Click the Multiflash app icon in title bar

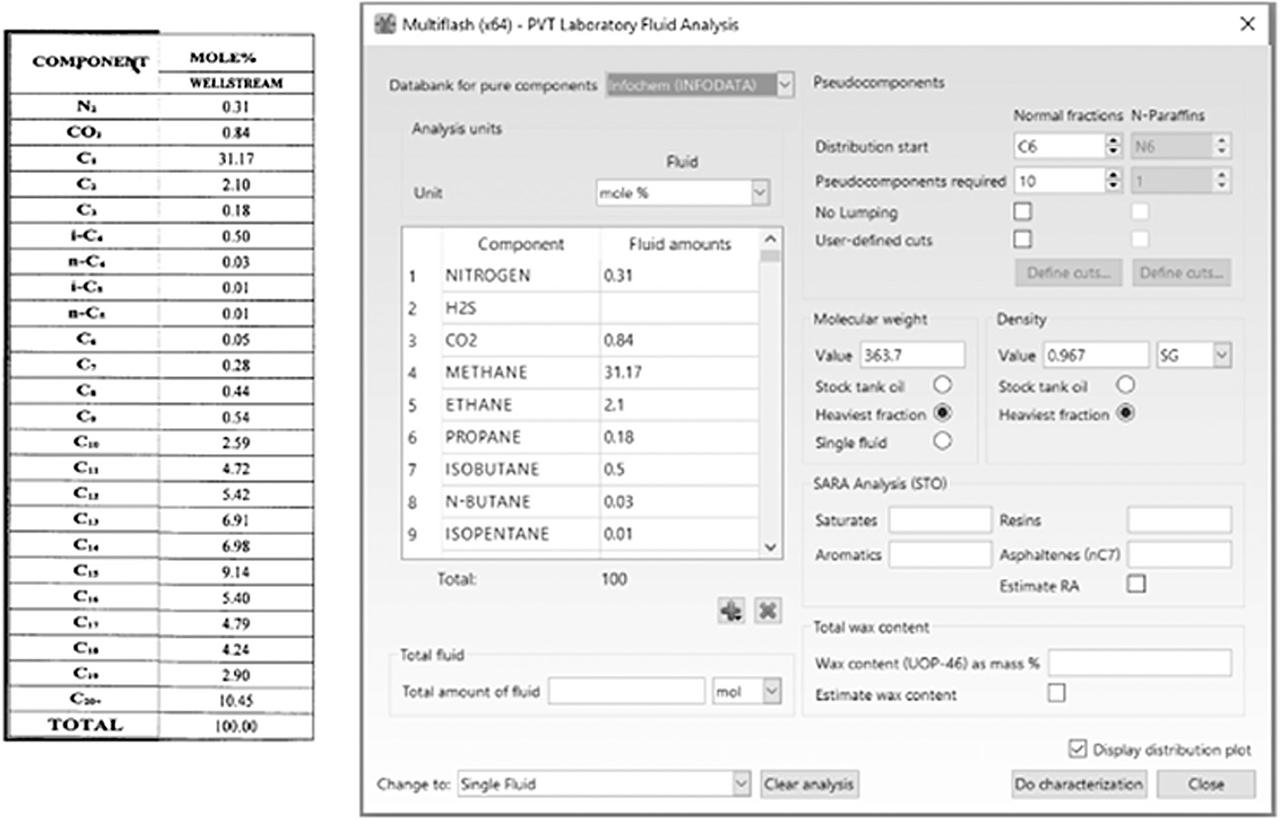[x=384, y=25]
